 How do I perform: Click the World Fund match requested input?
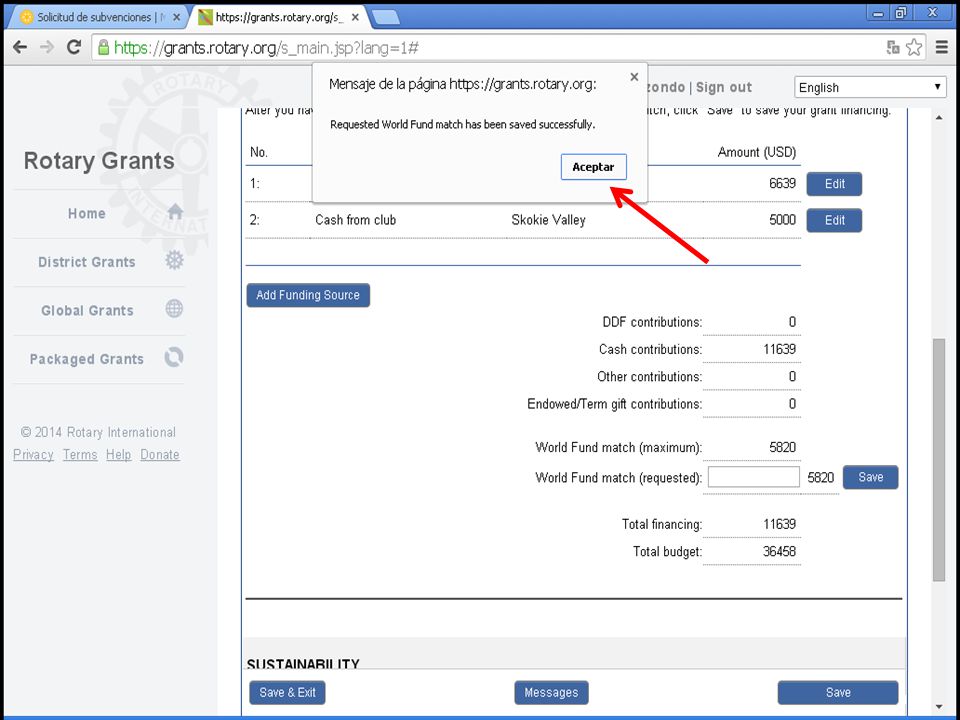tap(754, 477)
